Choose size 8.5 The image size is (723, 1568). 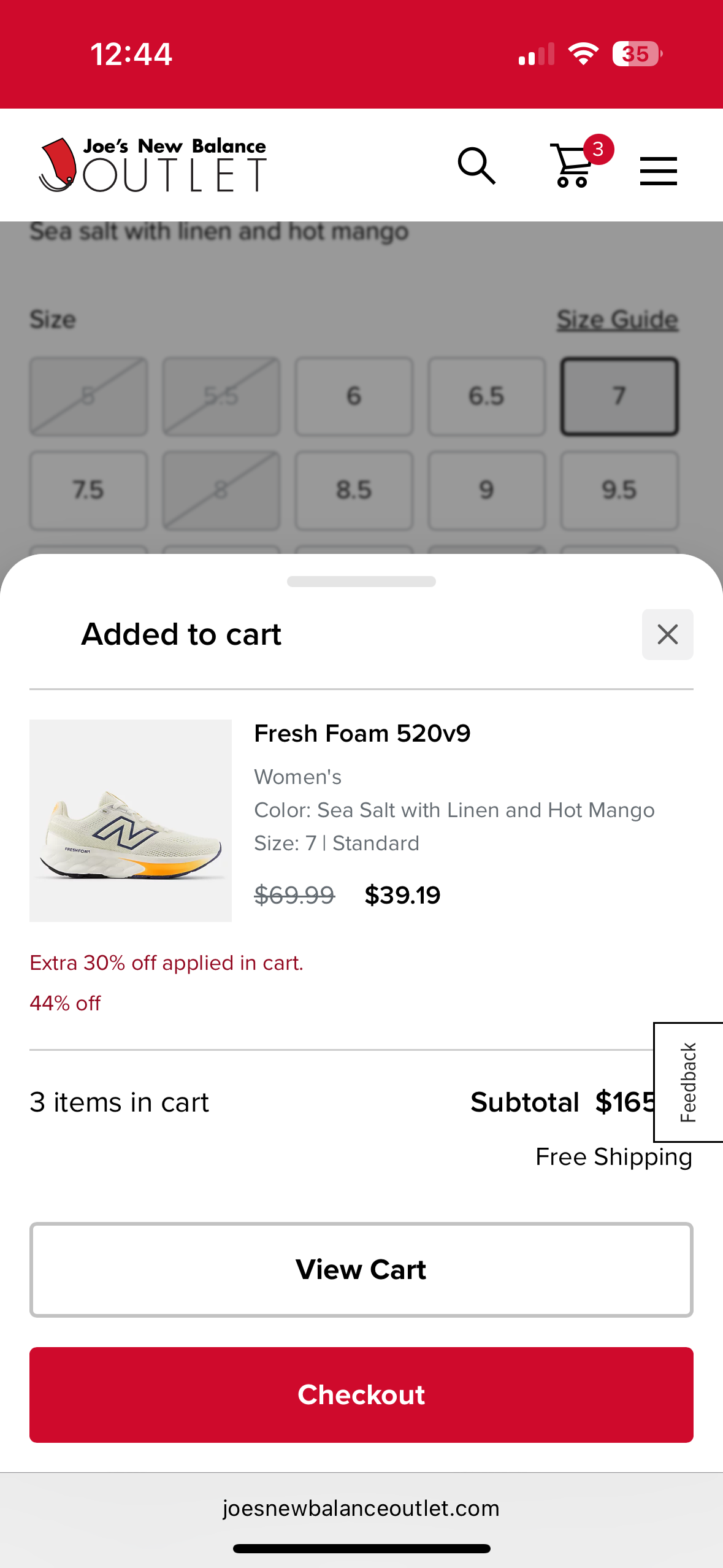click(x=354, y=490)
